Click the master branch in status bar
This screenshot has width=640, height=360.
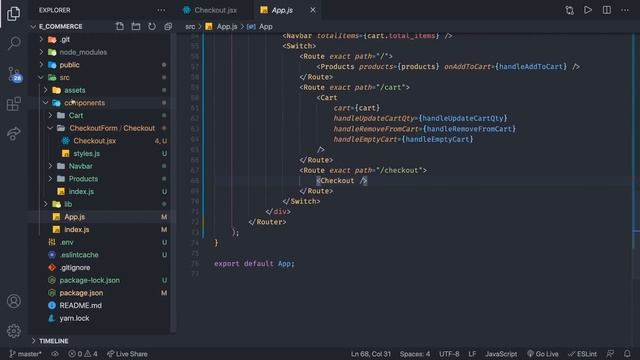pos(25,353)
